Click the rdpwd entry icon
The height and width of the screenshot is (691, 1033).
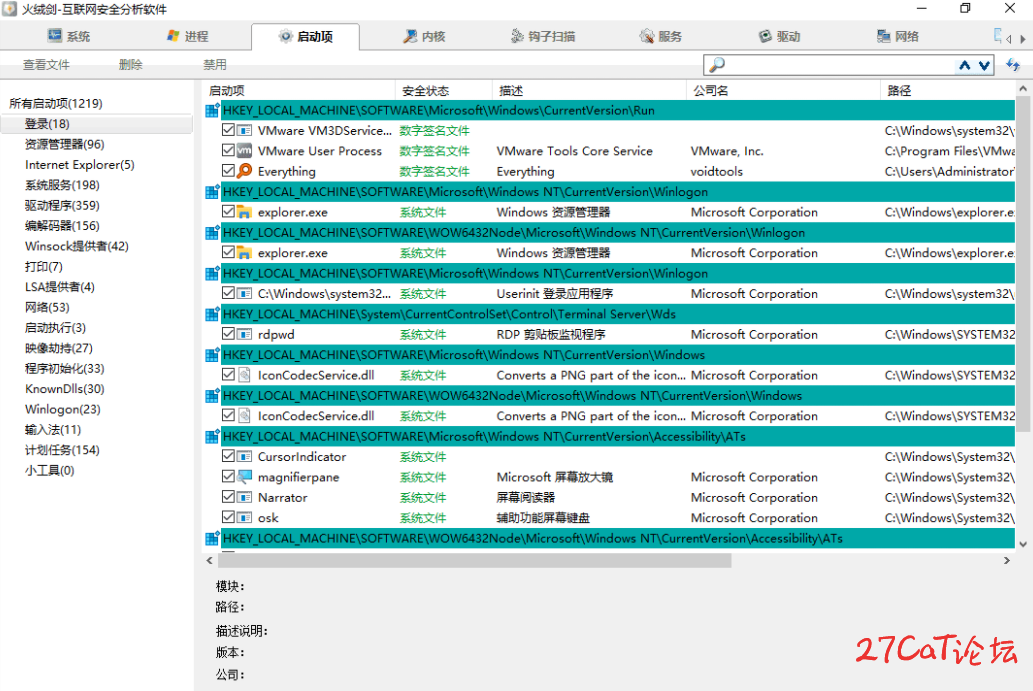(x=244, y=334)
